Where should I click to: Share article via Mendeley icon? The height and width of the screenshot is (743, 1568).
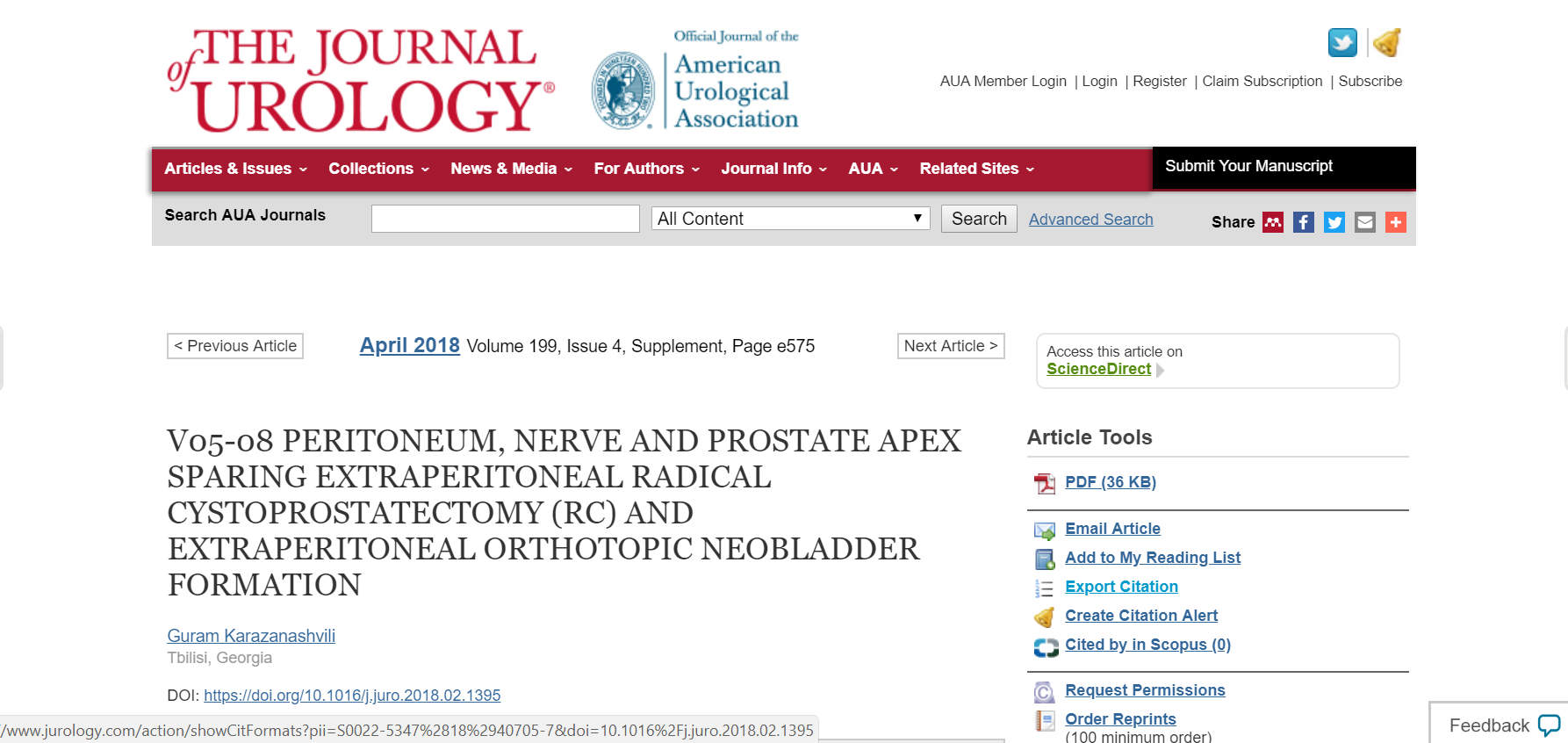(x=1273, y=222)
